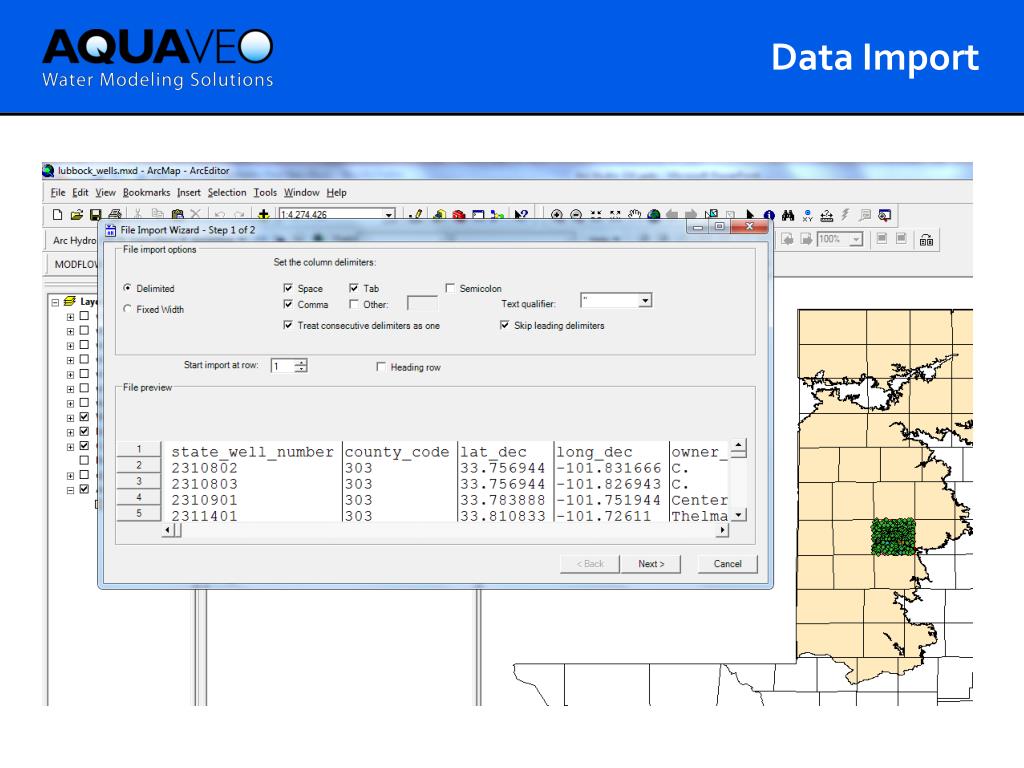Open the Arc Hydro toolbar menu
Screen dimensions: 1024x768
[74, 240]
